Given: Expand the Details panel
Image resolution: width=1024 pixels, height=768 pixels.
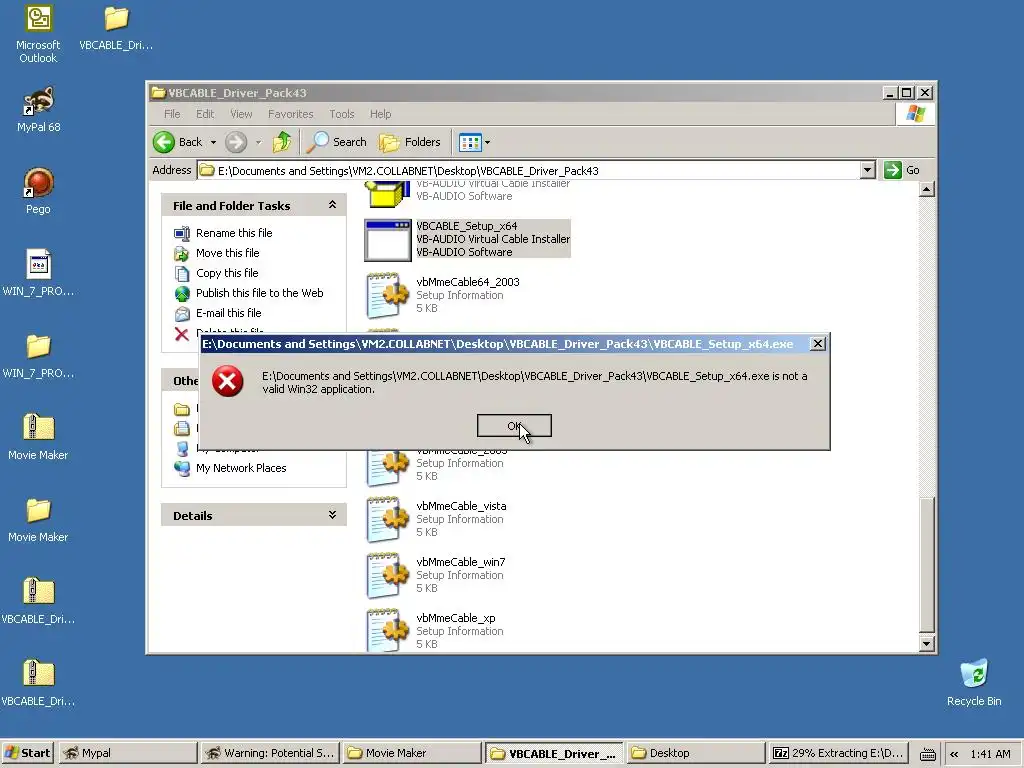Looking at the screenshot, I should (332, 515).
